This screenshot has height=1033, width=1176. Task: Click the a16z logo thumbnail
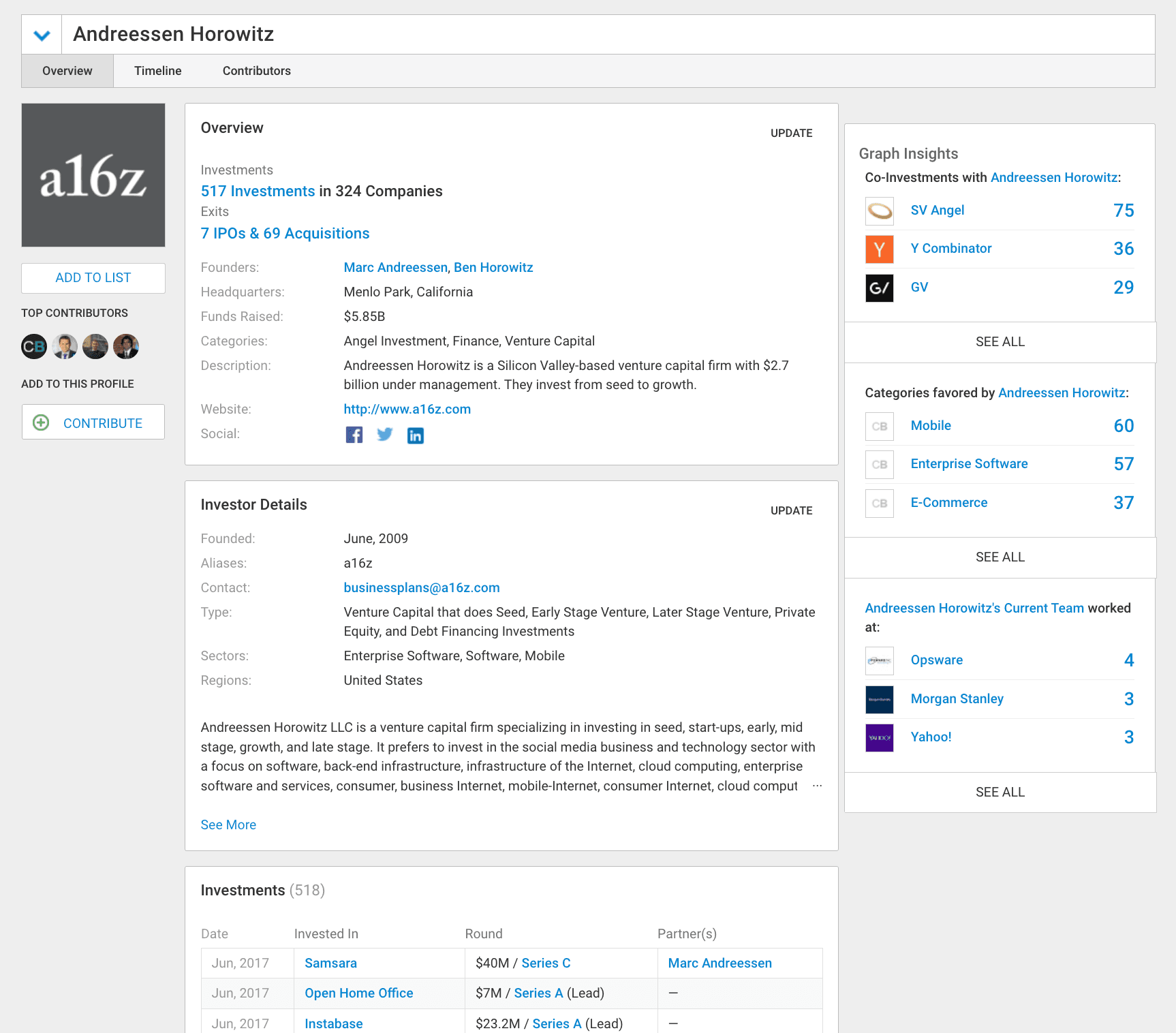[x=93, y=174]
